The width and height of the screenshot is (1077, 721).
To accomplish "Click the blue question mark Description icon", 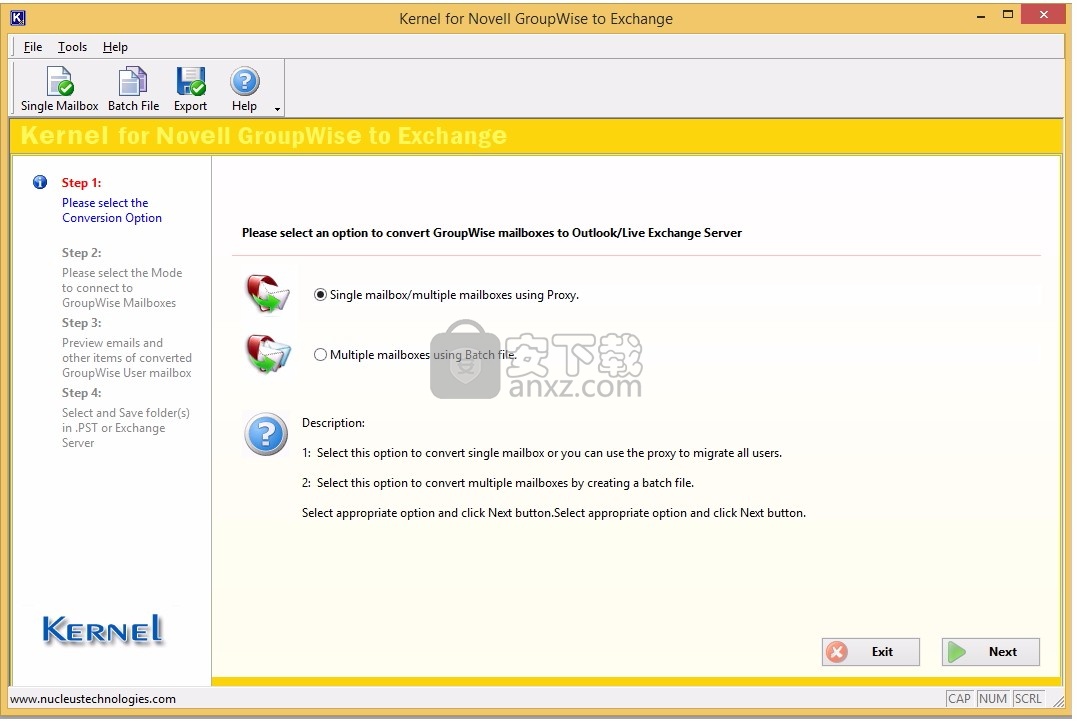I will pyautogui.click(x=266, y=434).
